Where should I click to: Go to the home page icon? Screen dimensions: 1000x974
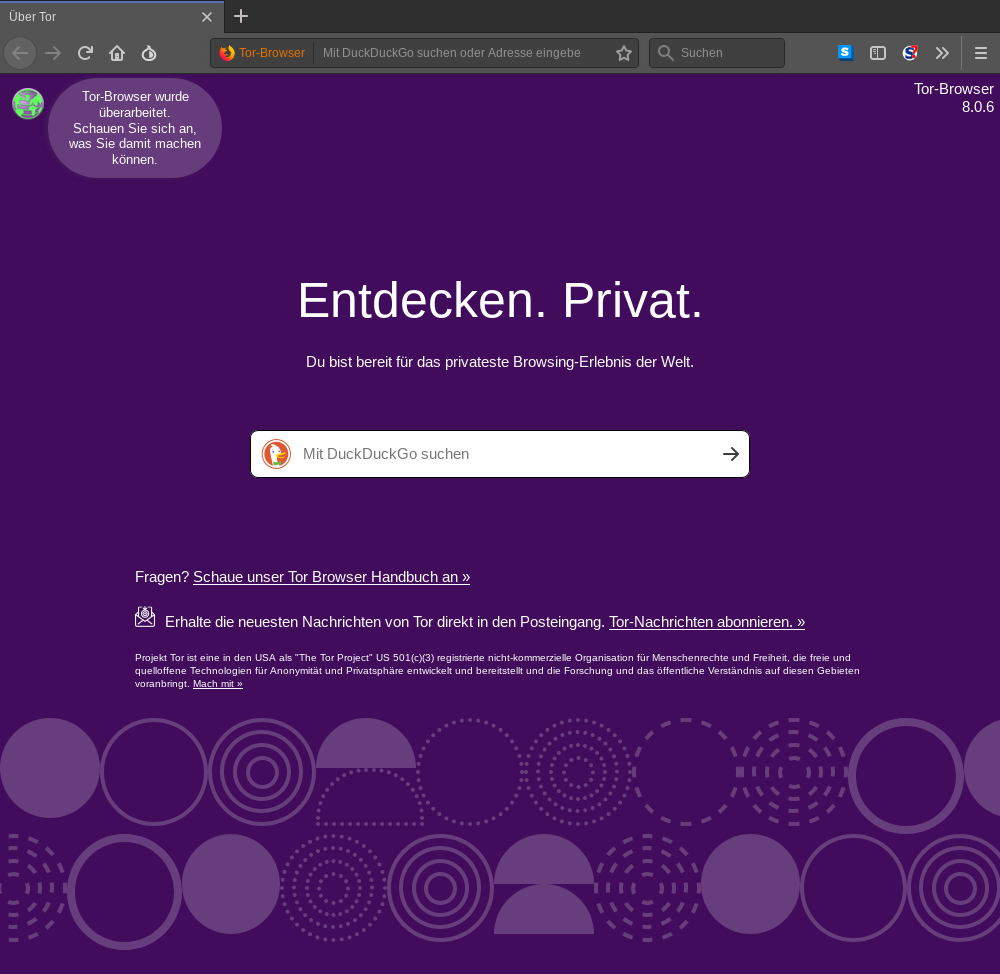tap(117, 53)
